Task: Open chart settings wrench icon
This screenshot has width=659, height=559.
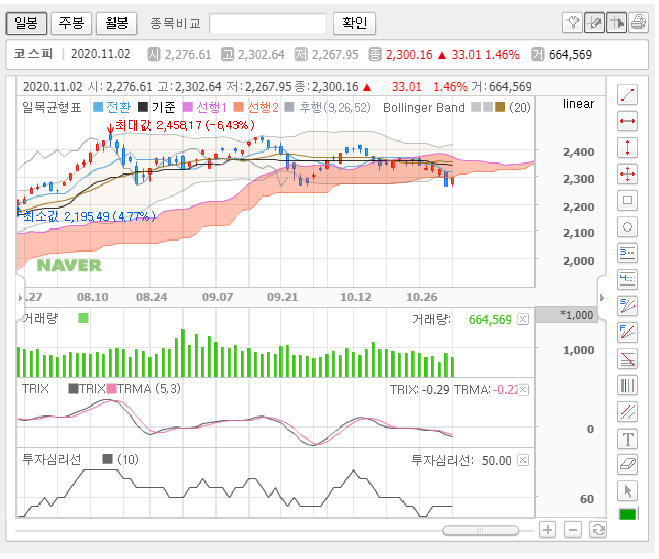Action: [x=572, y=22]
